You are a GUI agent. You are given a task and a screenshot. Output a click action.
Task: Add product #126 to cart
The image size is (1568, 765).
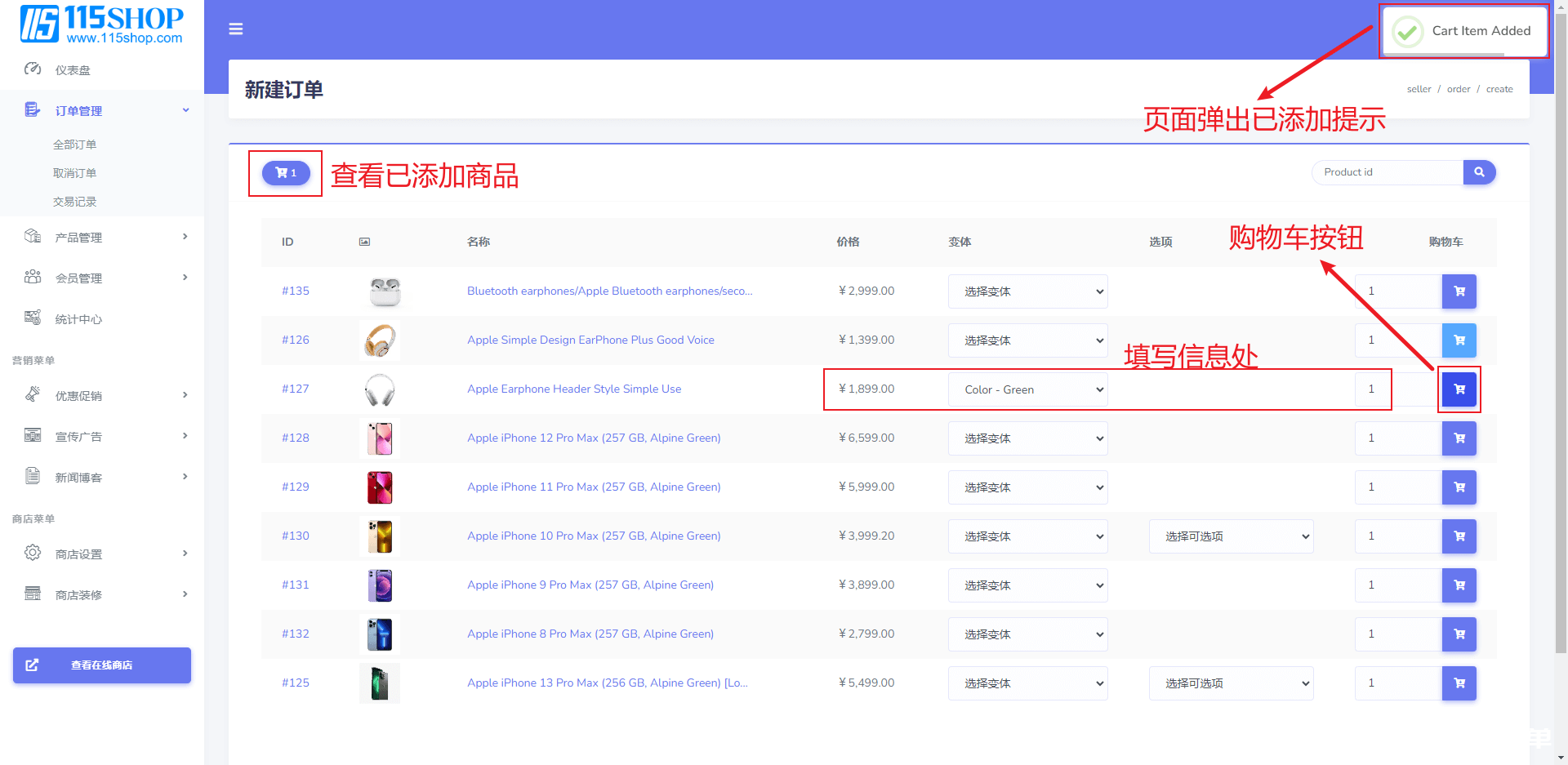tap(1459, 340)
